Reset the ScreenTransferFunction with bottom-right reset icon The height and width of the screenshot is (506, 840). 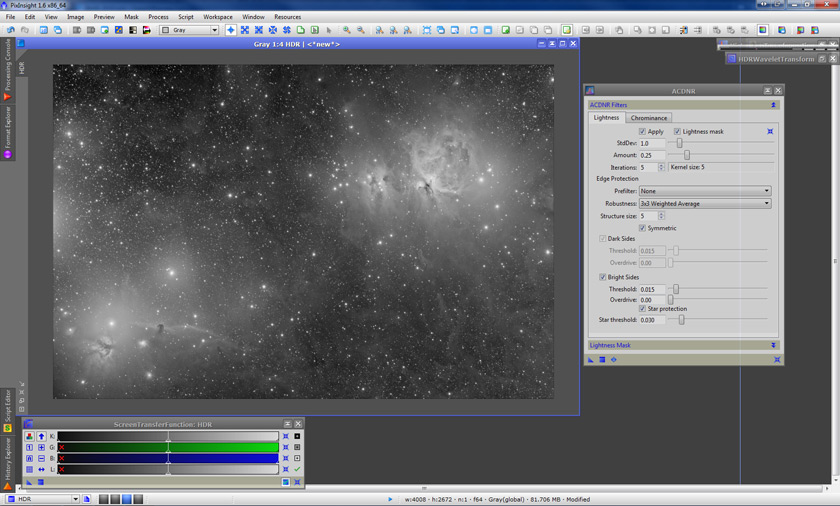pyautogui.click(x=297, y=482)
